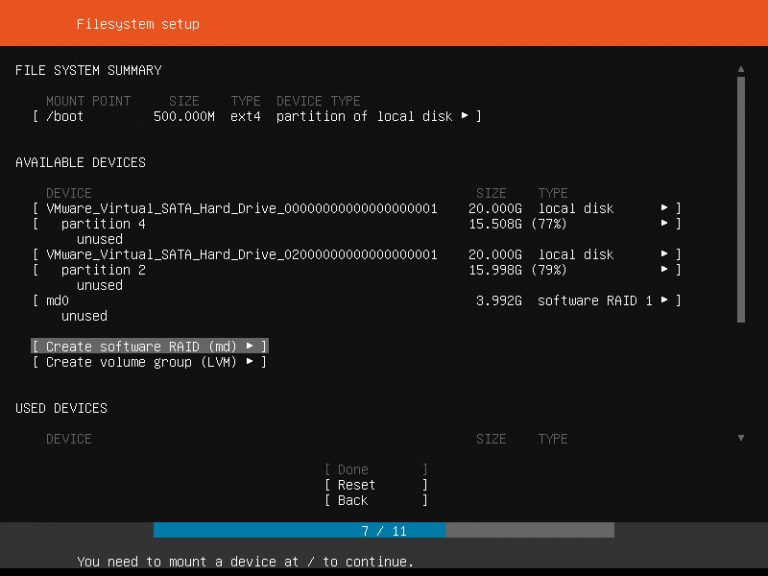The height and width of the screenshot is (576, 768).
Task: Click the vertical scrollbar thumb
Action: [x=741, y=199]
